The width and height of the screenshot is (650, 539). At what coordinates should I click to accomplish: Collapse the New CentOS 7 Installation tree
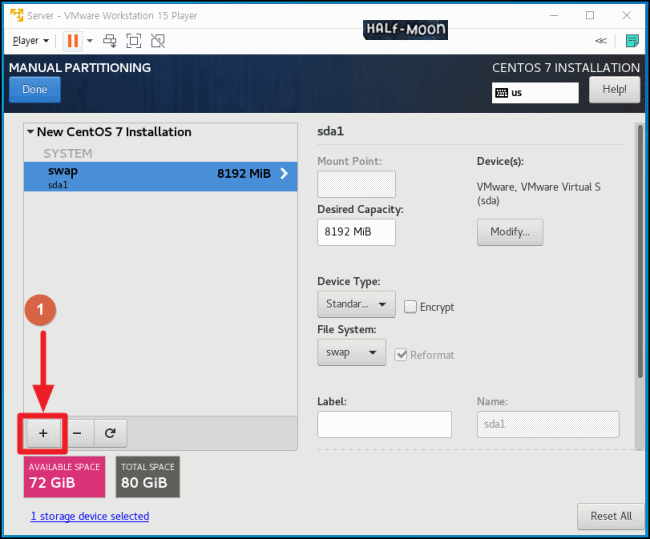(30, 132)
